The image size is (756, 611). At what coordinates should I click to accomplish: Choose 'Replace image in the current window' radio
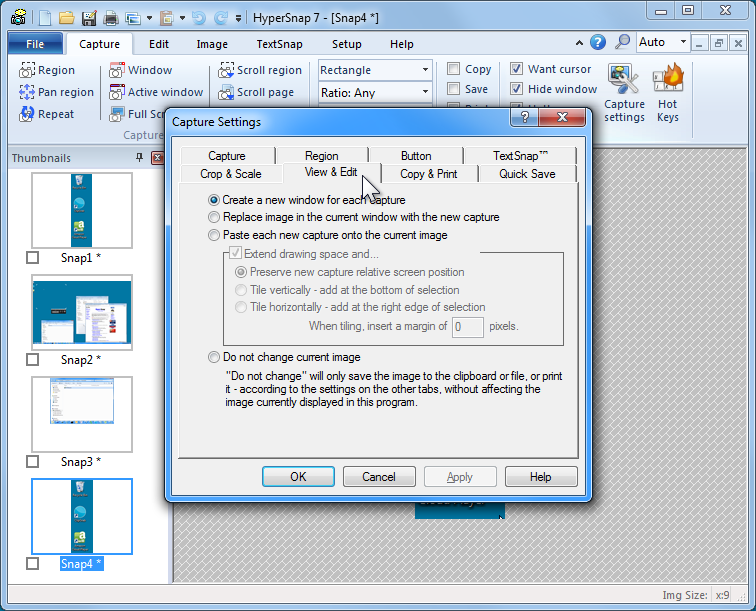214,217
